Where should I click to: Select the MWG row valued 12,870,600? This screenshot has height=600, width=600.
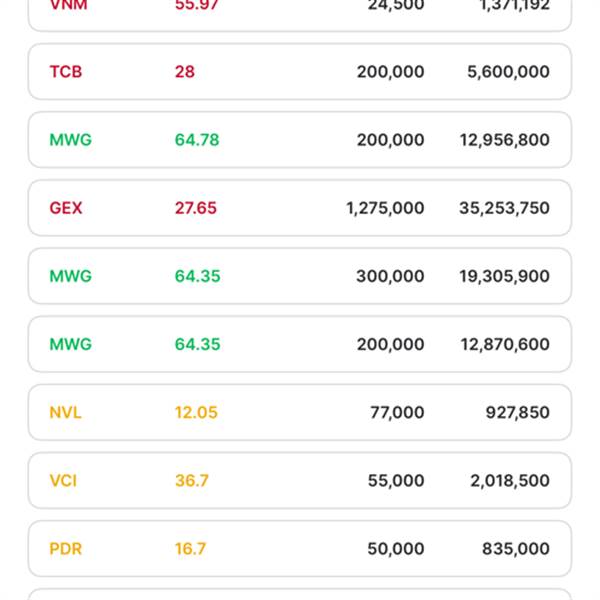click(300, 344)
